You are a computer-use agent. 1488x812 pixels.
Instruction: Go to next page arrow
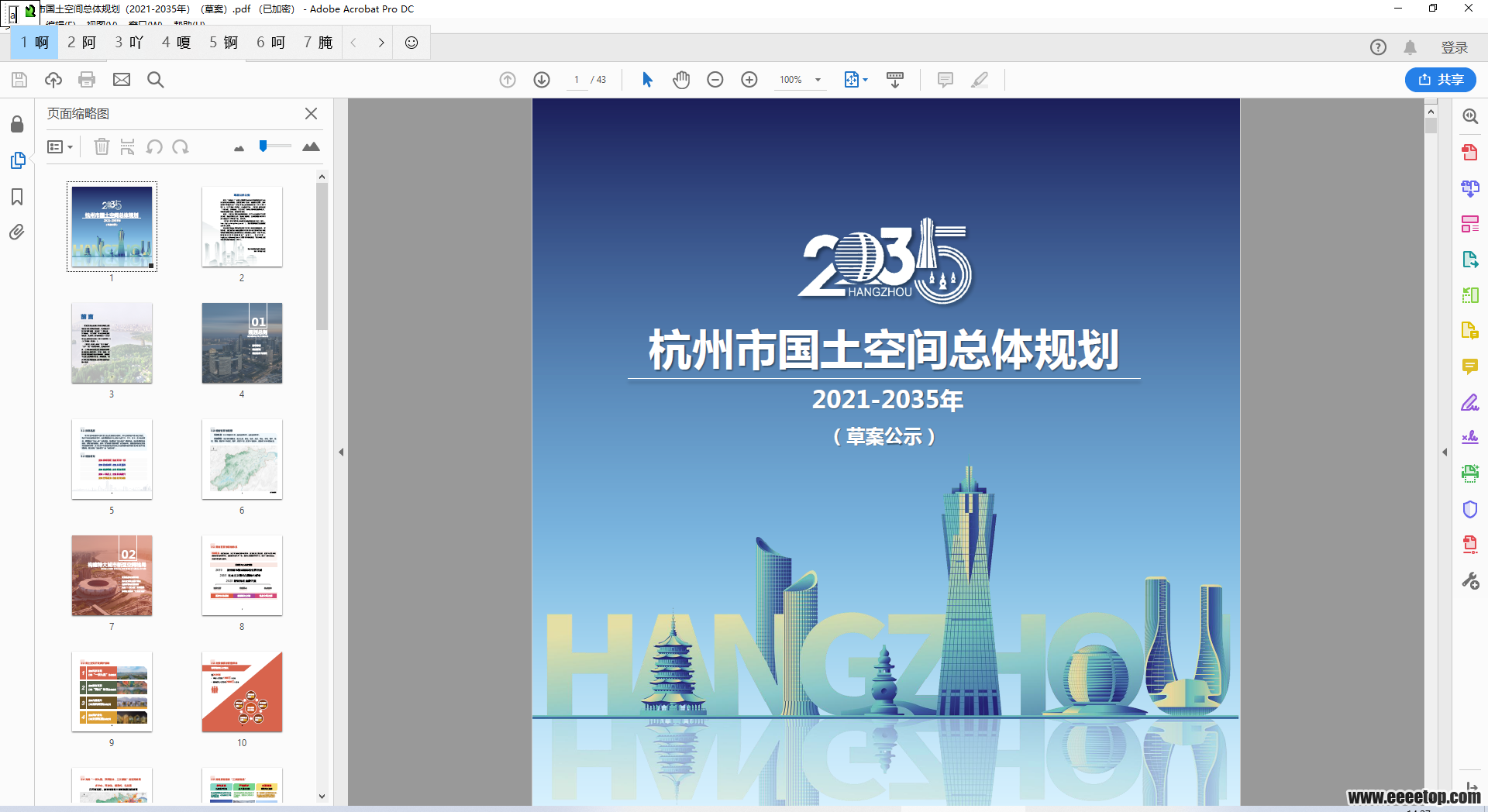[542, 80]
